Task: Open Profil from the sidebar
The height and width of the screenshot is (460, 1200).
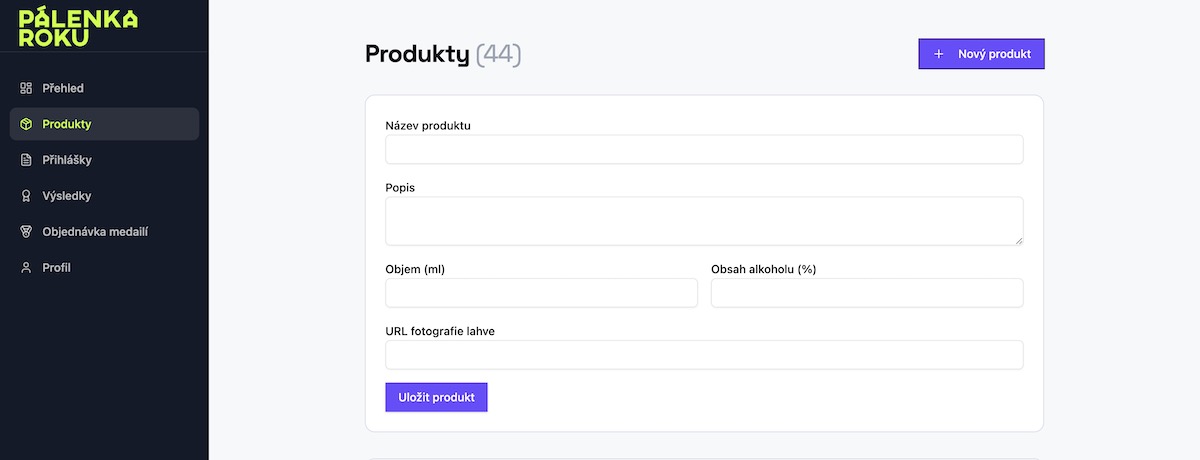Action: 104,268
